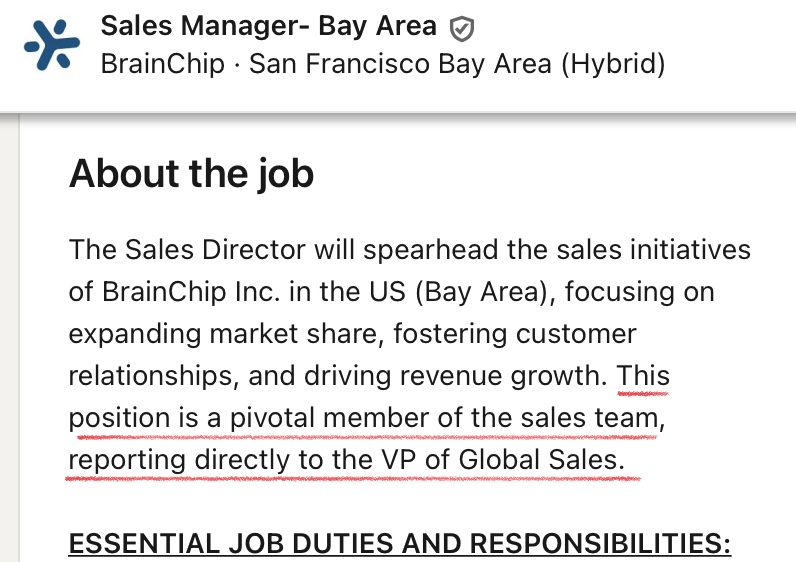The width and height of the screenshot is (796, 562).
Task: Click the underlined word This
Action: (x=643, y=376)
